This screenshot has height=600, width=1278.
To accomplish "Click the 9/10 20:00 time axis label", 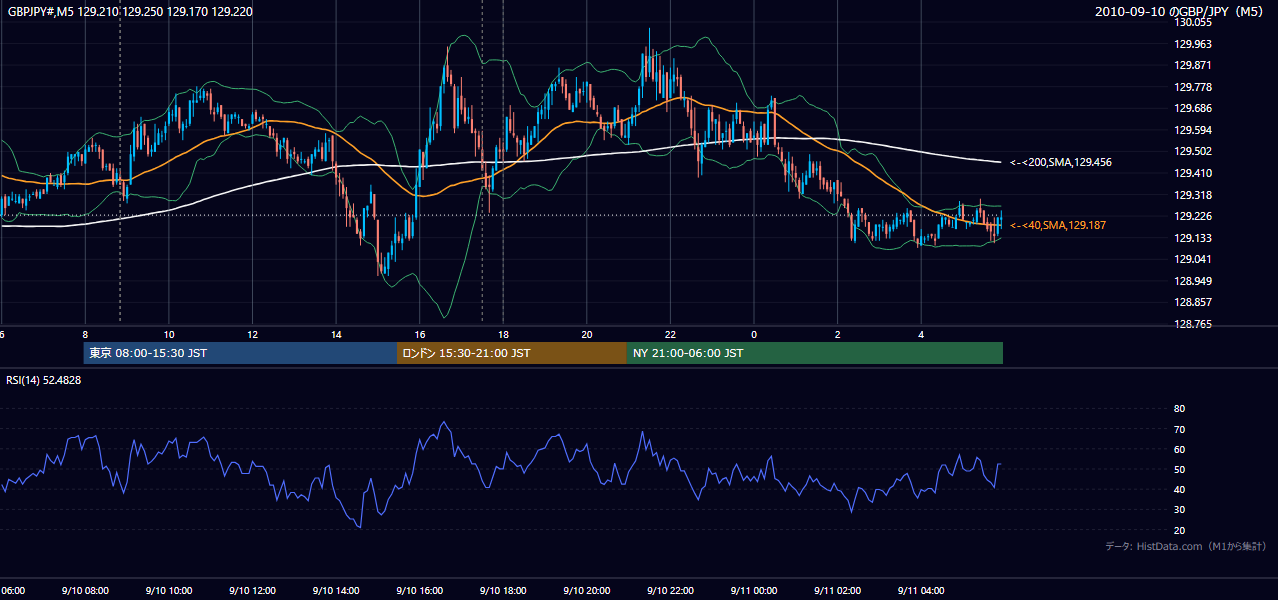I will 587,591.
